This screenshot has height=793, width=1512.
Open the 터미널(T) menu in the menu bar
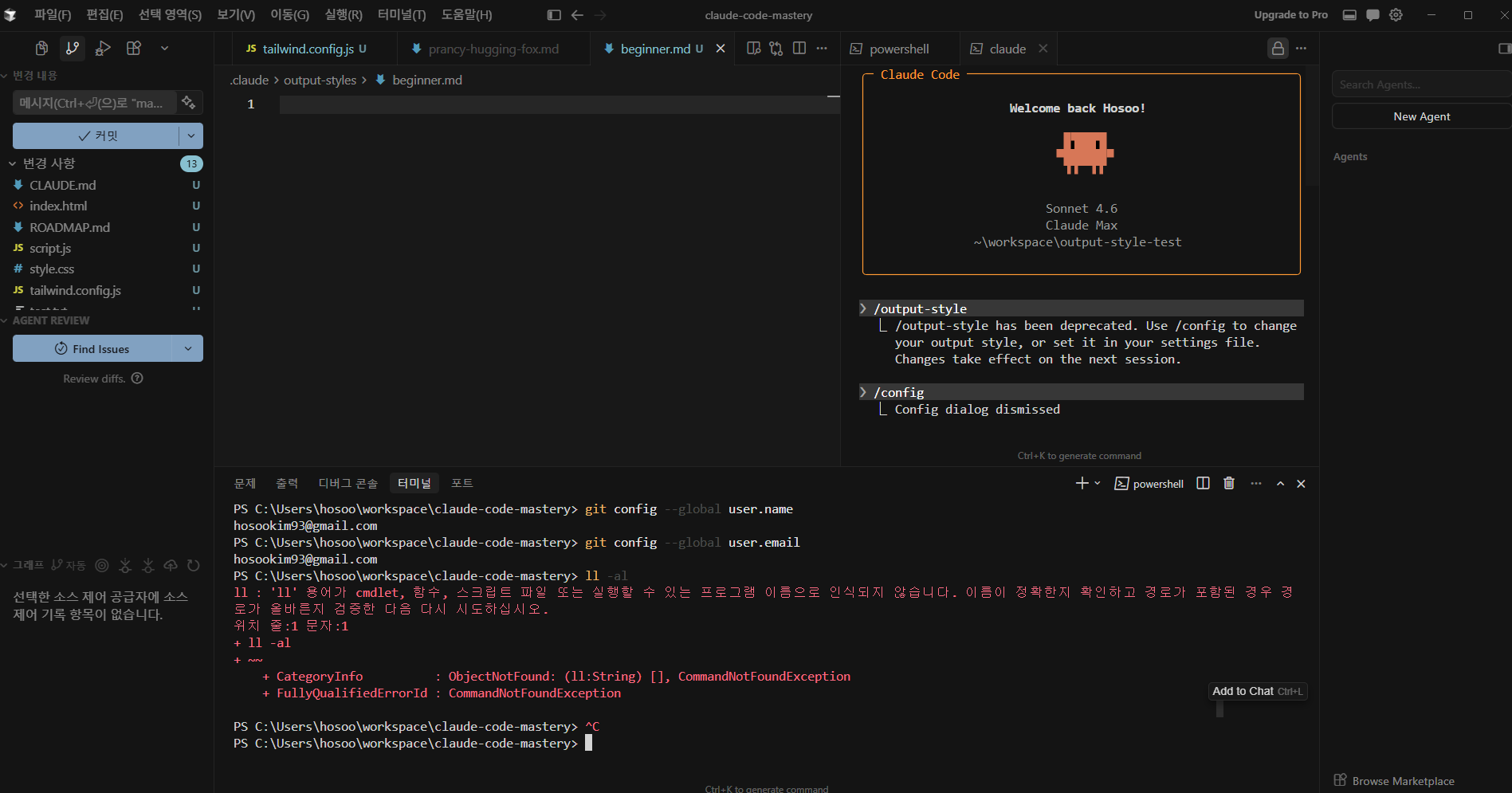pyautogui.click(x=401, y=15)
